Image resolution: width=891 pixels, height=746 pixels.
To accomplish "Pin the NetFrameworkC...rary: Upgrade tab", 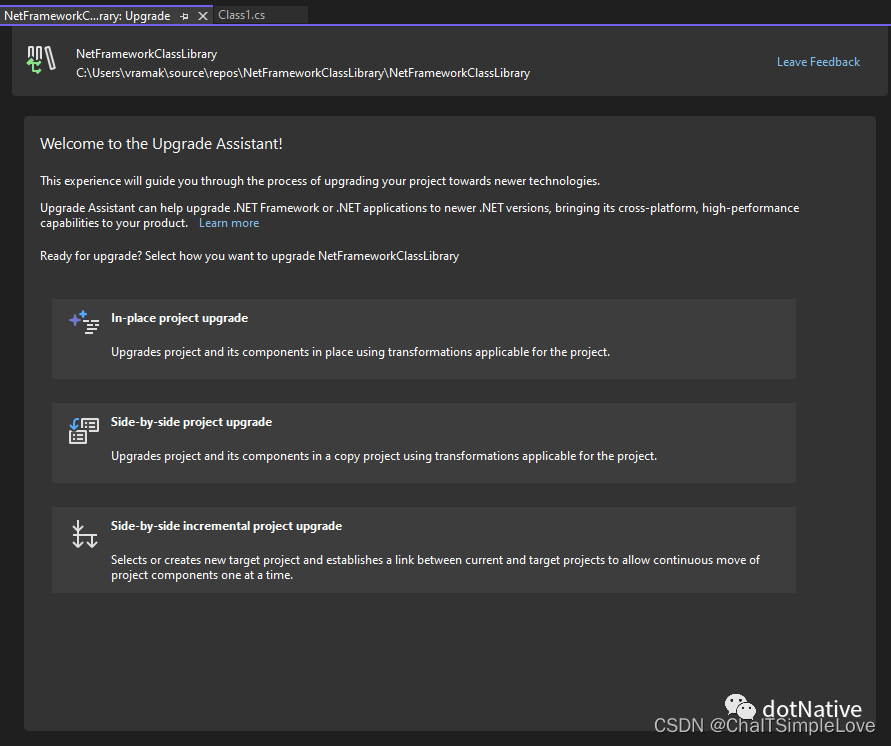I will point(184,16).
